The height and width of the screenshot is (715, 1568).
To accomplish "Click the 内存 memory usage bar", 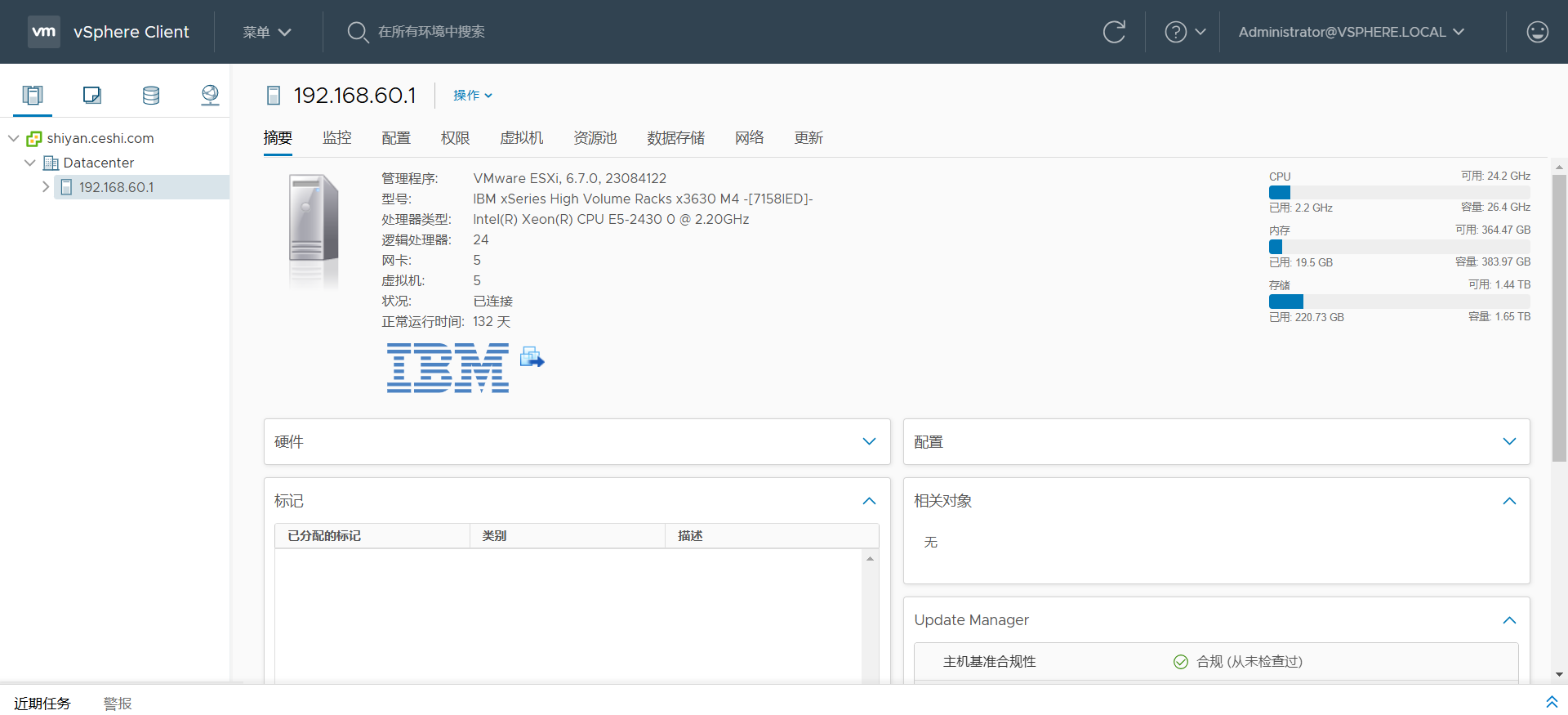I will coord(1400,247).
